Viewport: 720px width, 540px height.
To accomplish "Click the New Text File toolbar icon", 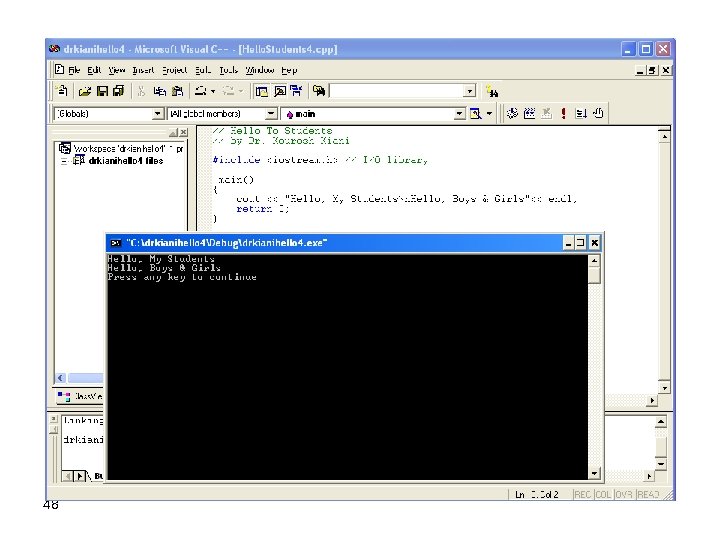I will (x=62, y=91).
